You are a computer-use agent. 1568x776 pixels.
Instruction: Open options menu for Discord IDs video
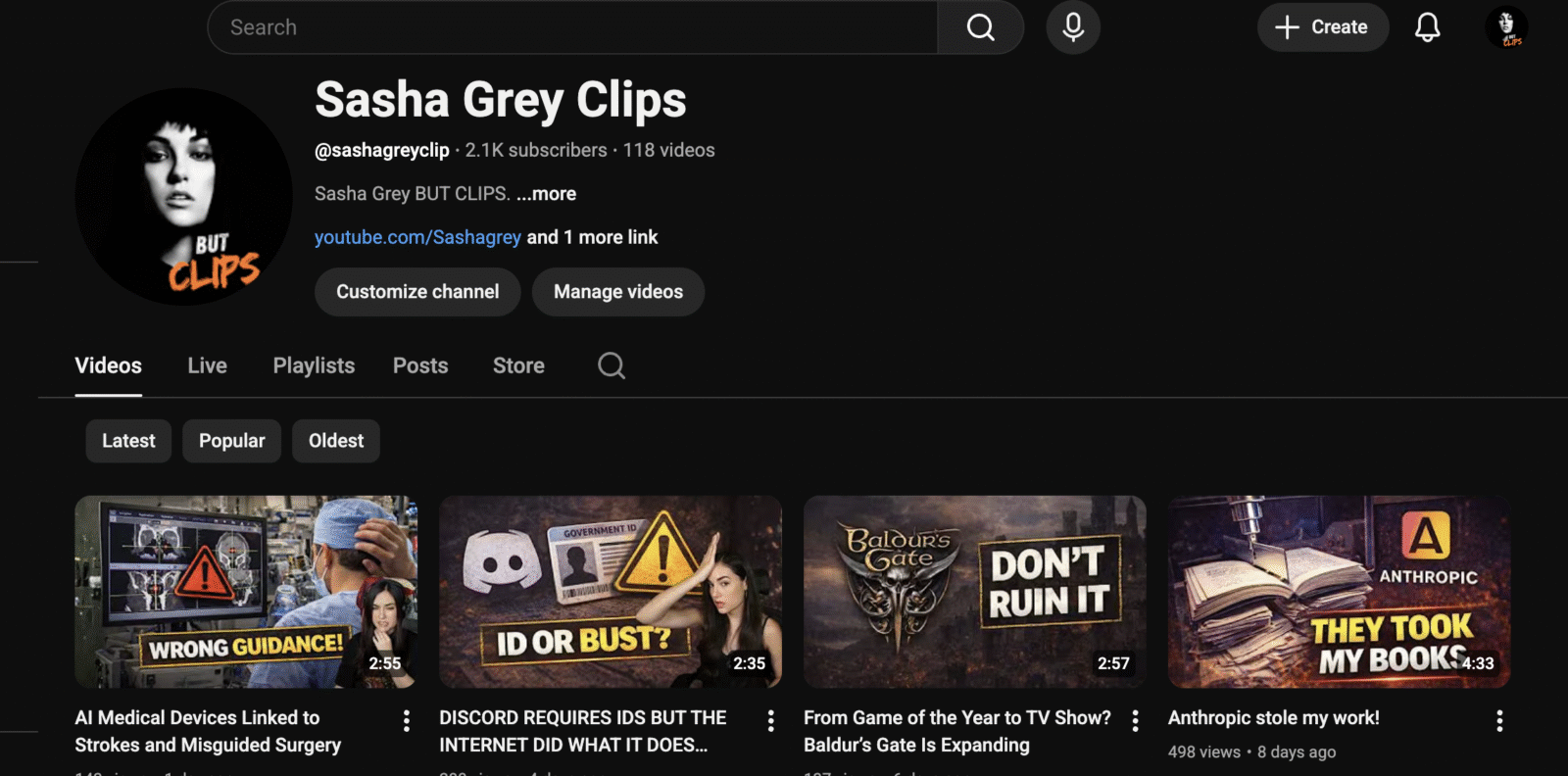point(770,721)
